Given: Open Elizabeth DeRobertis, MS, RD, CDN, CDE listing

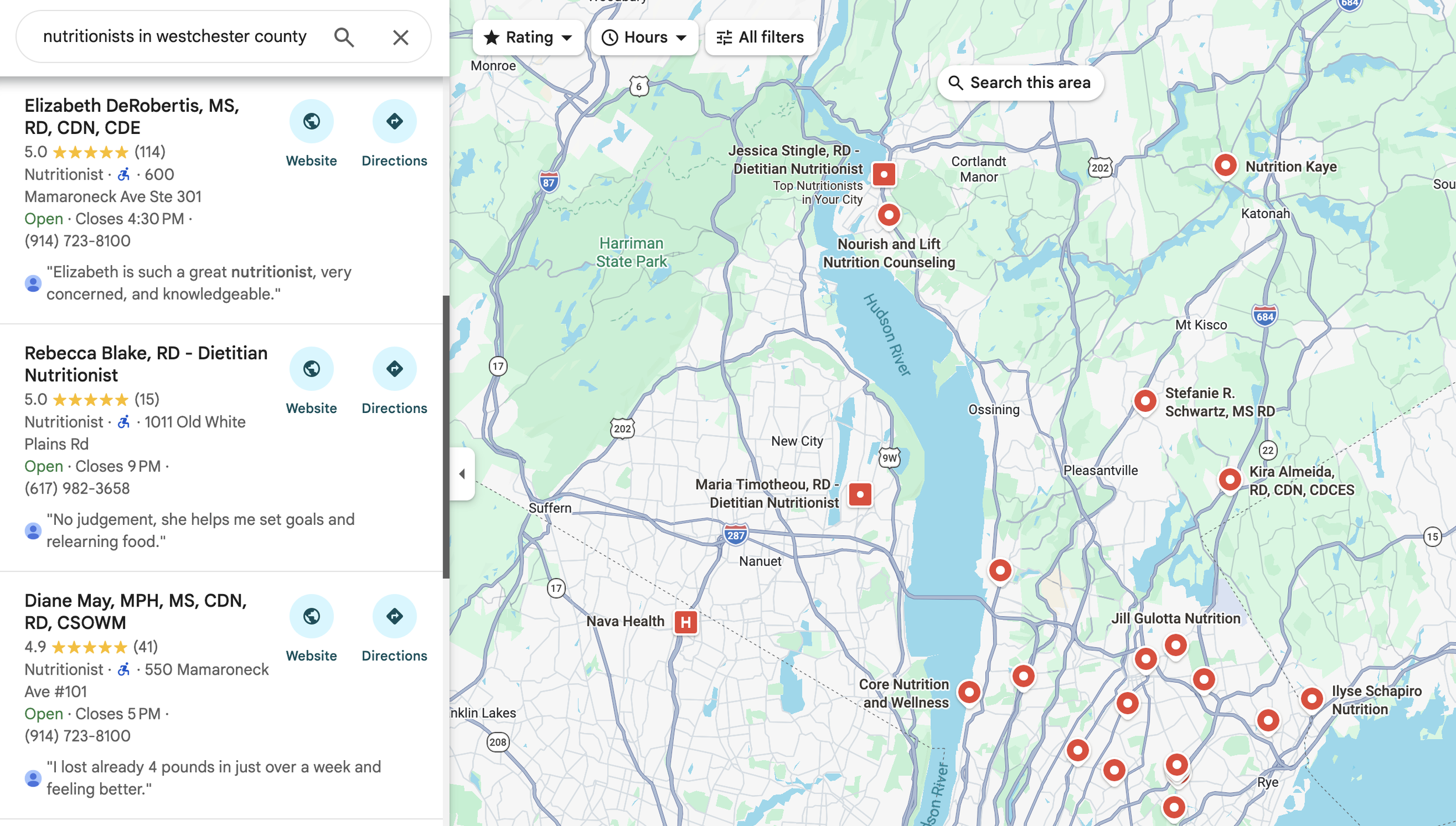Looking at the screenshot, I should [x=132, y=117].
